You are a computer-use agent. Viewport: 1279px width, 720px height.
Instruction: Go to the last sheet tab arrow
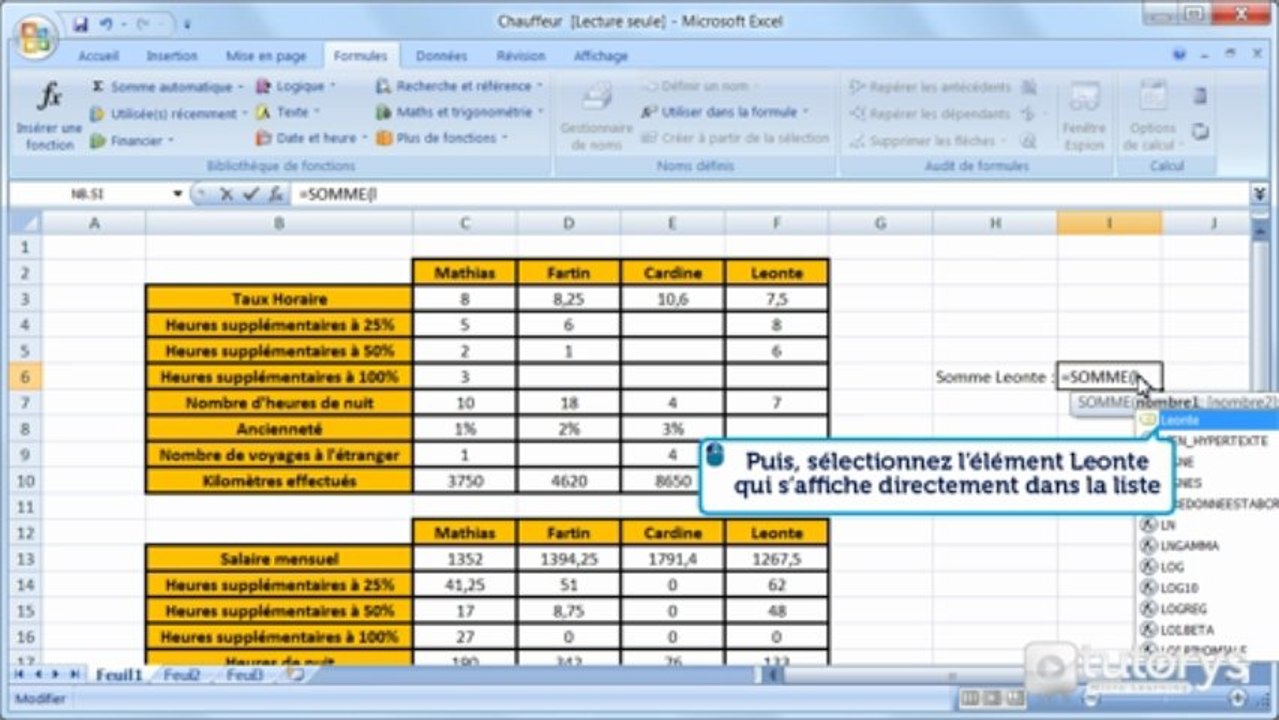tap(75, 675)
